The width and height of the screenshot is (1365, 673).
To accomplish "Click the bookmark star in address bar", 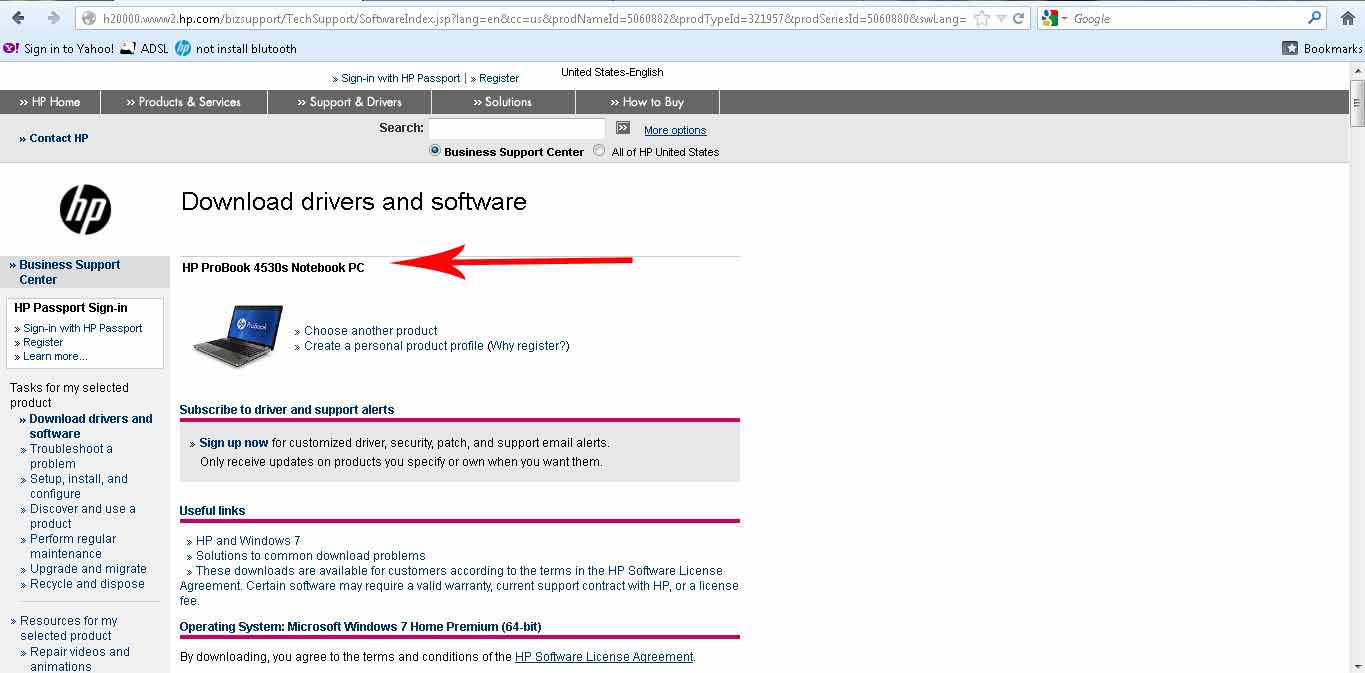I will 982,18.
